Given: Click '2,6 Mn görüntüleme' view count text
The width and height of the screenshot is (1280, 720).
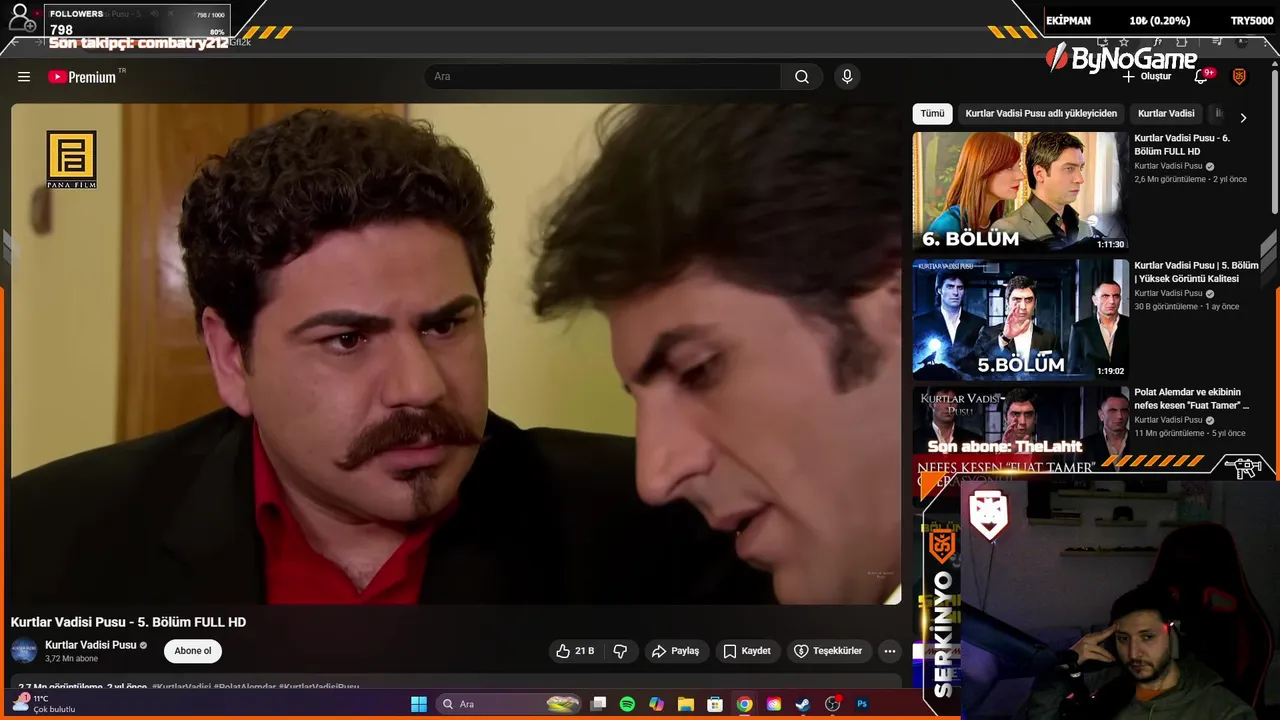Looking at the screenshot, I should [1170, 180].
